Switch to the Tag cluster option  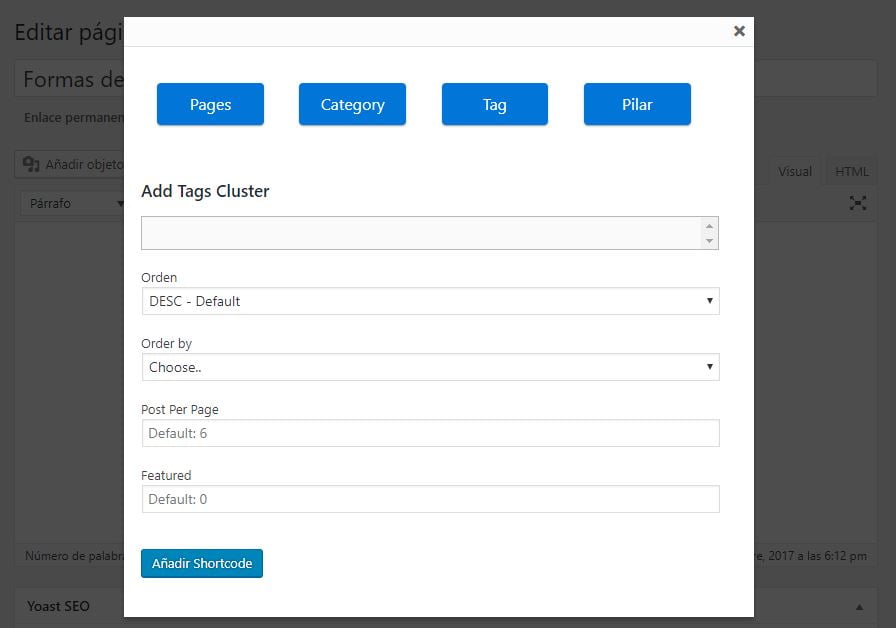(x=494, y=104)
